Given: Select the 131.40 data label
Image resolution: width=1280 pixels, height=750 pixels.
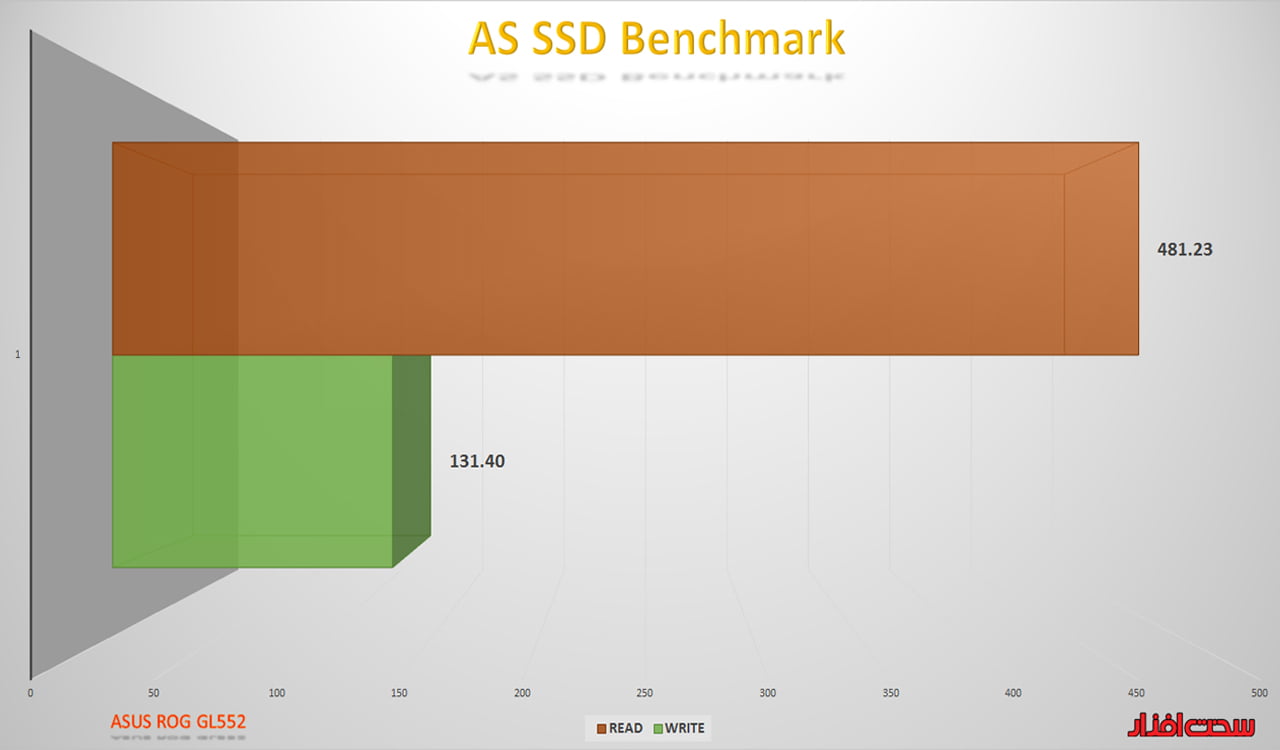Looking at the screenshot, I should [476, 462].
